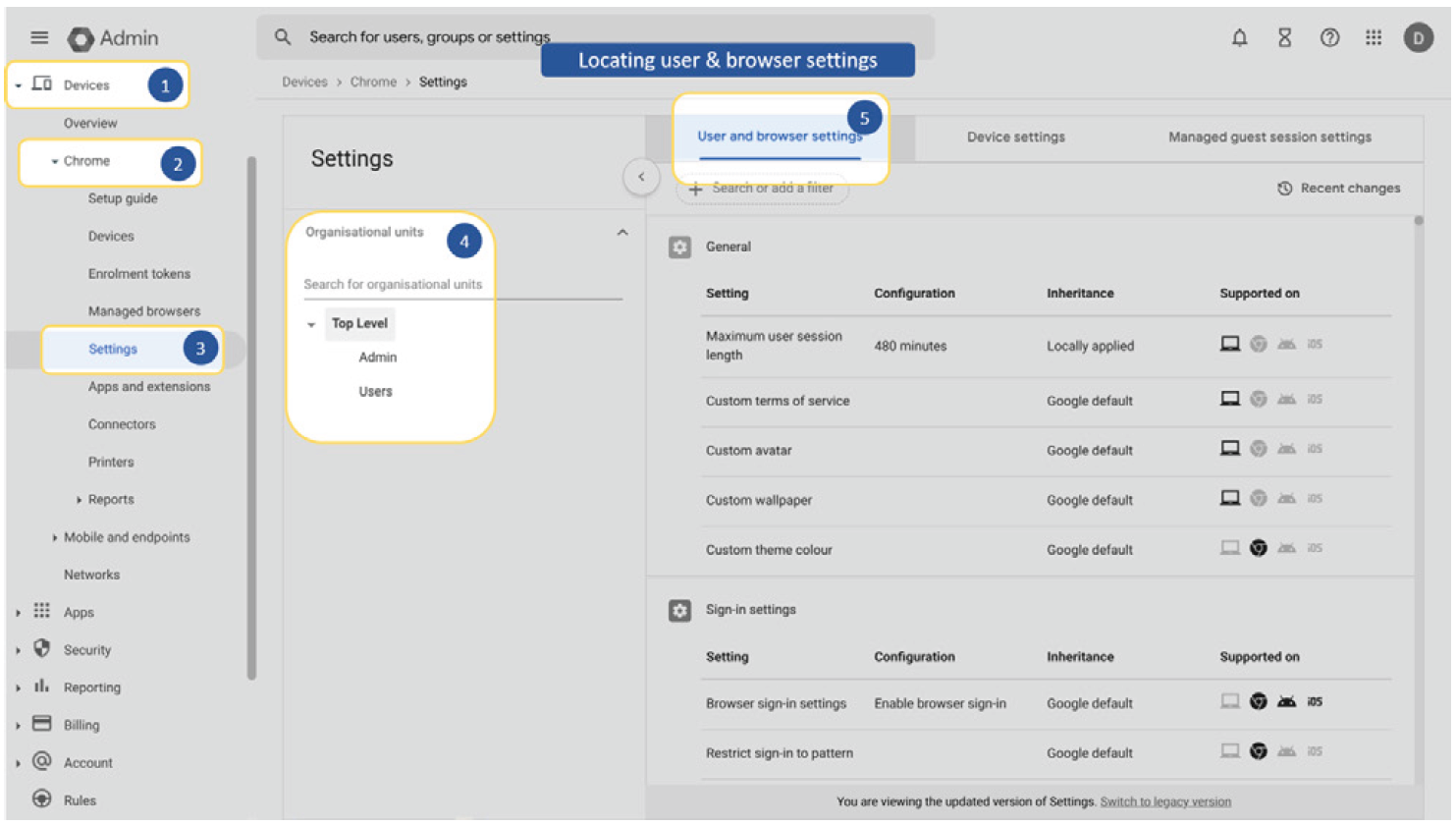This screenshot has width=1456, height=826.
Task: Open Overview in the sidebar
Action: click(x=90, y=123)
